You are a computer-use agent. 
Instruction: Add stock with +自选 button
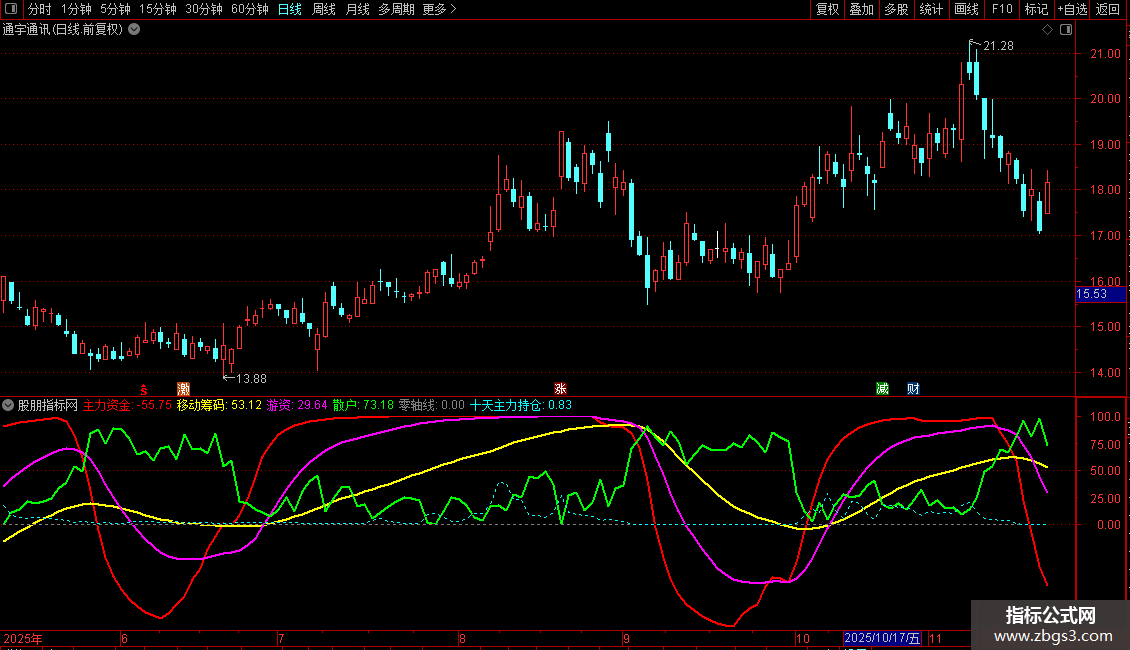pyautogui.click(x=1072, y=9)
